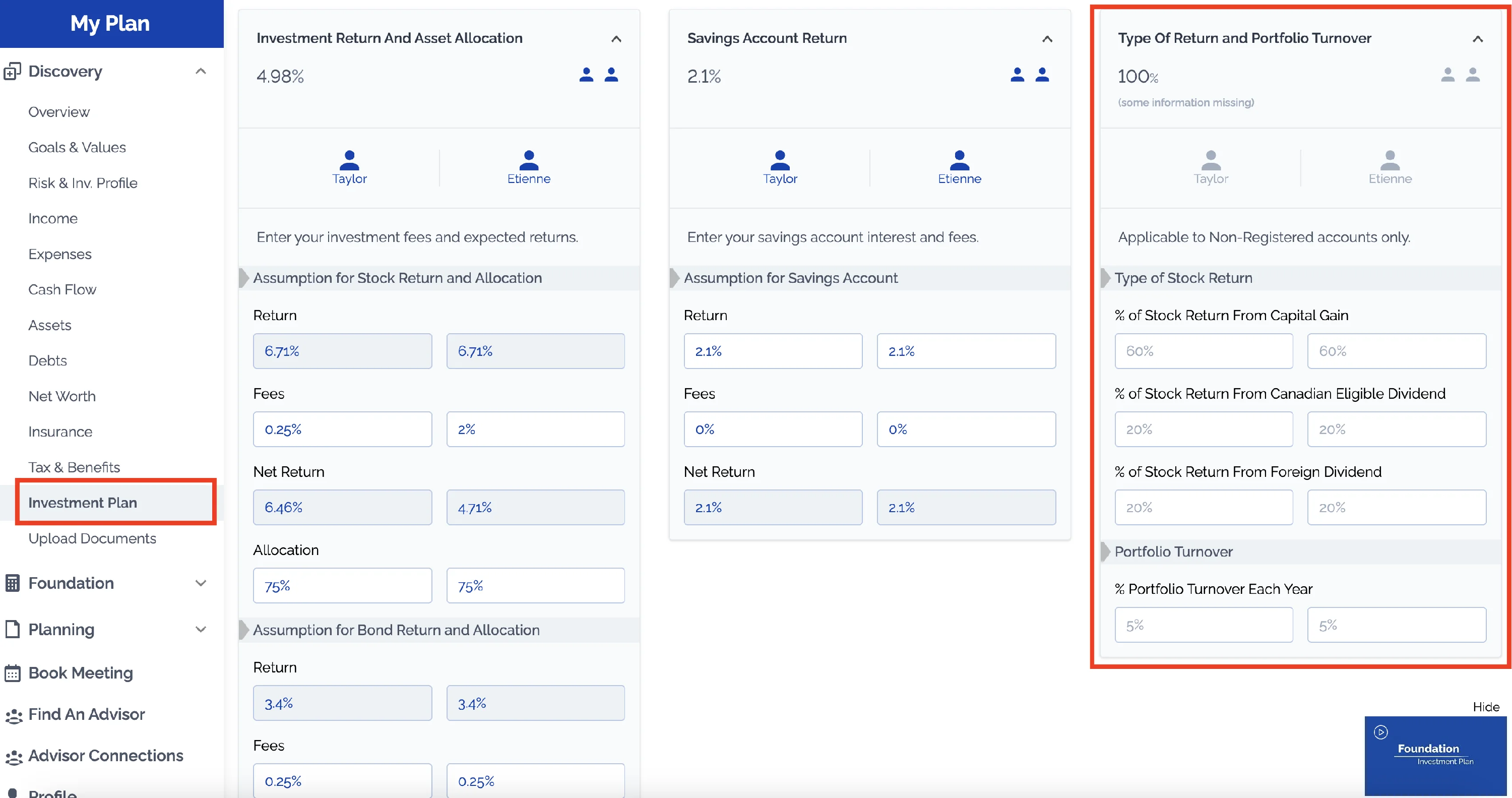The height and width of the screenshot is (798, 1512).
Task: Click the Planning document icon
Action: point(12,629)
